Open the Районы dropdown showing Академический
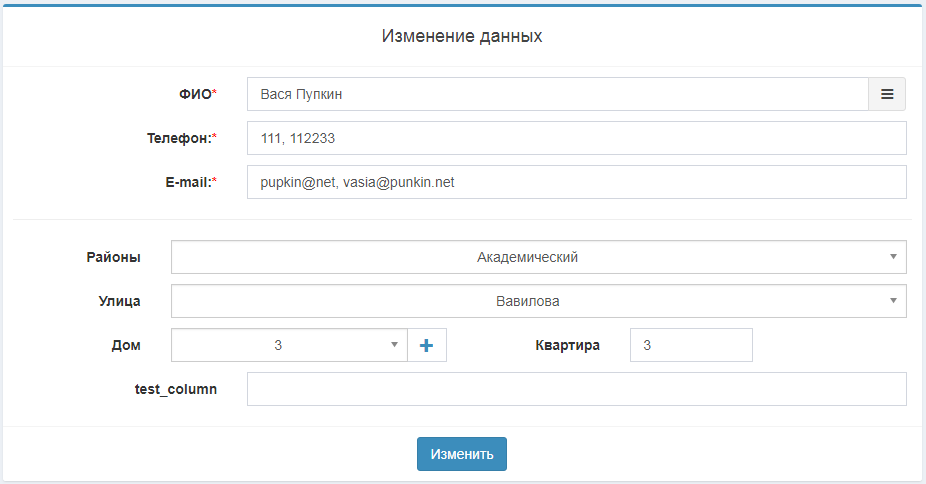926x484 pixels. point(538,257)
